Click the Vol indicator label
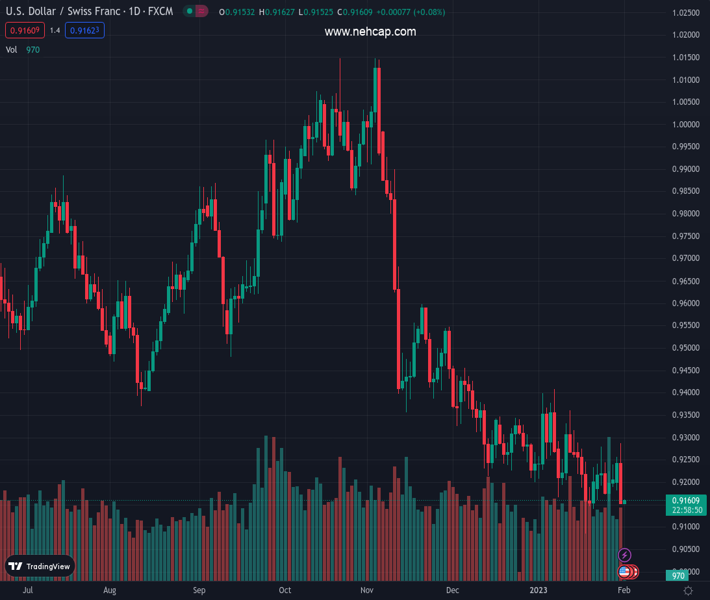This screenshot has width=710, height=600. pyautogui.click(x=12, y=49)
